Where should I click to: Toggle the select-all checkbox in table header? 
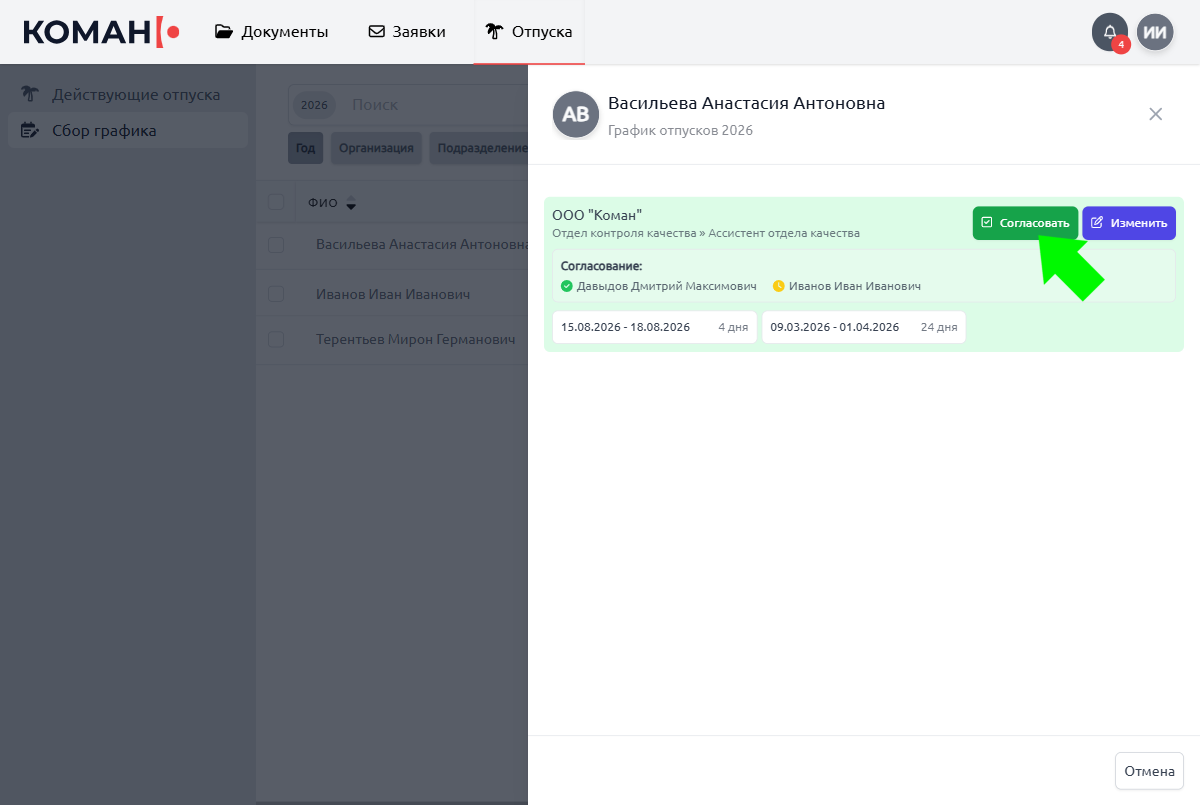click(x=276, y=203)
